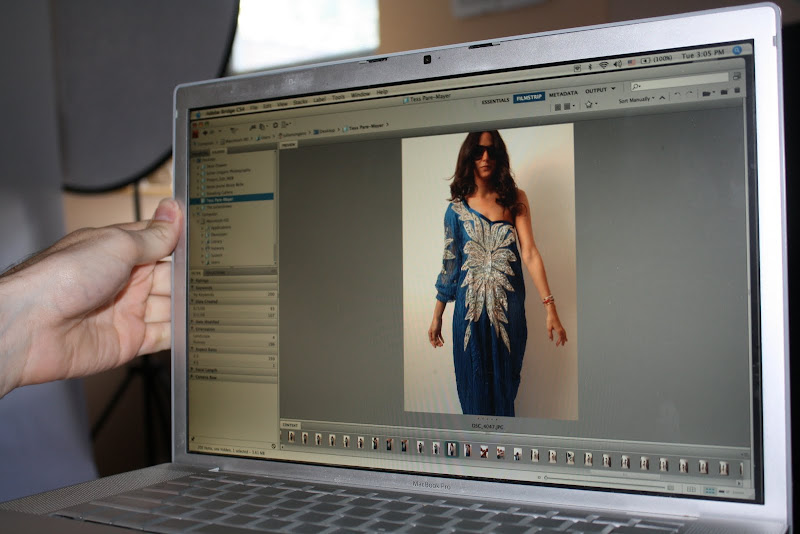
Task: Open the filter by rating star
Action: tap(590, 105)
